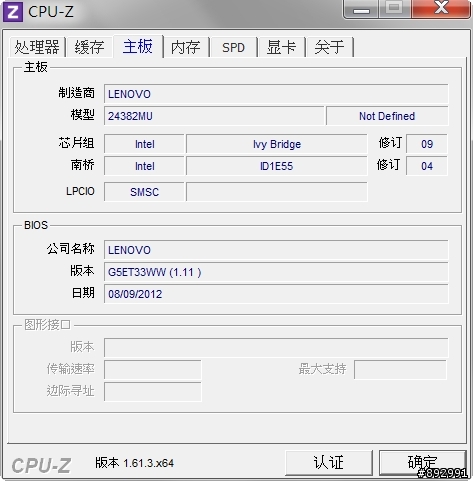Click the 芯片组 label
Screen dimensions: 473x481
(76, 143)
